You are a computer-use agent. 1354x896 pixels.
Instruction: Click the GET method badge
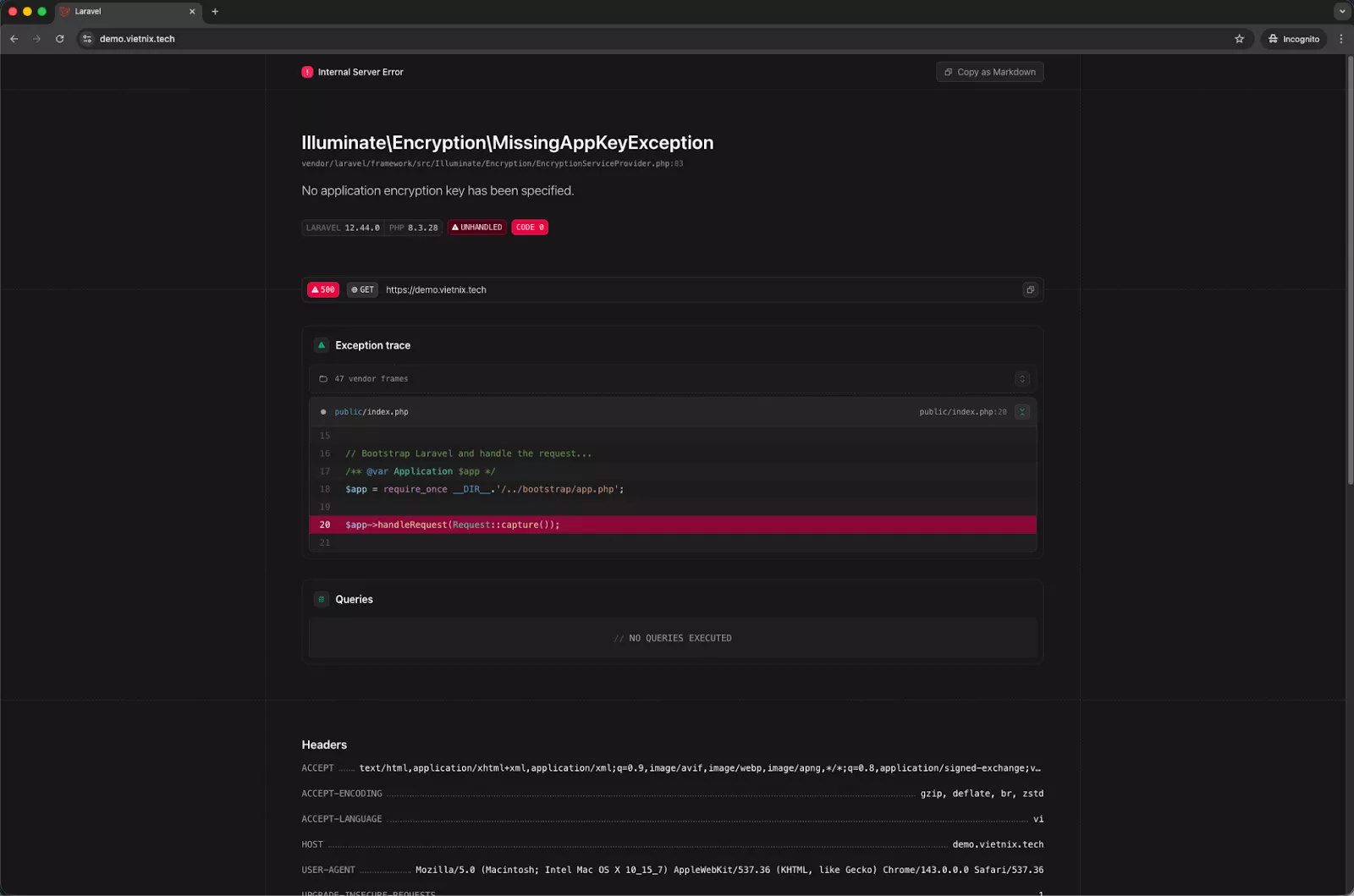(362, 290)
